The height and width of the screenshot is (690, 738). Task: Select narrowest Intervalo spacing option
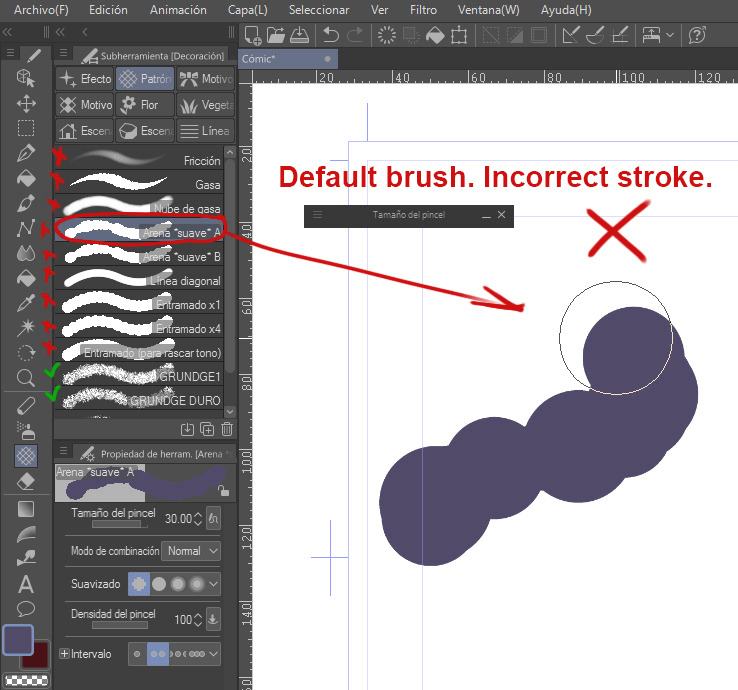pos(137,654)
